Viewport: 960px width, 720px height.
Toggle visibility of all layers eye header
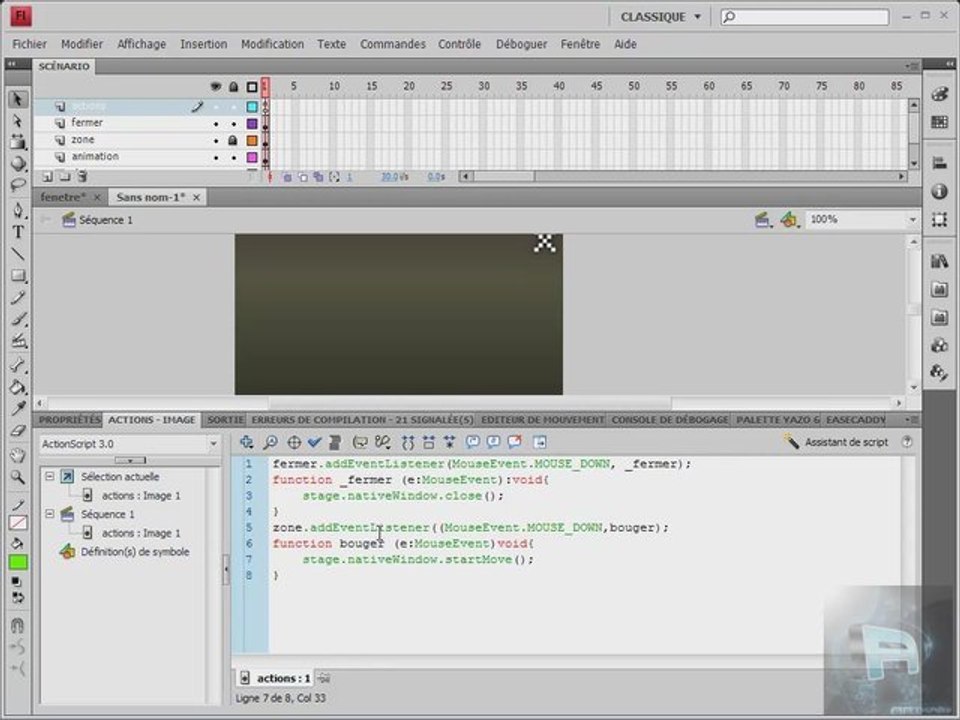tap(216, 87)
